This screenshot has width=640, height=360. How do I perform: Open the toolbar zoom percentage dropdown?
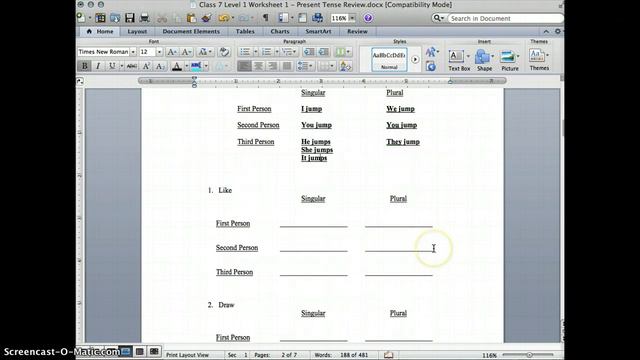[x=352, y=18]
